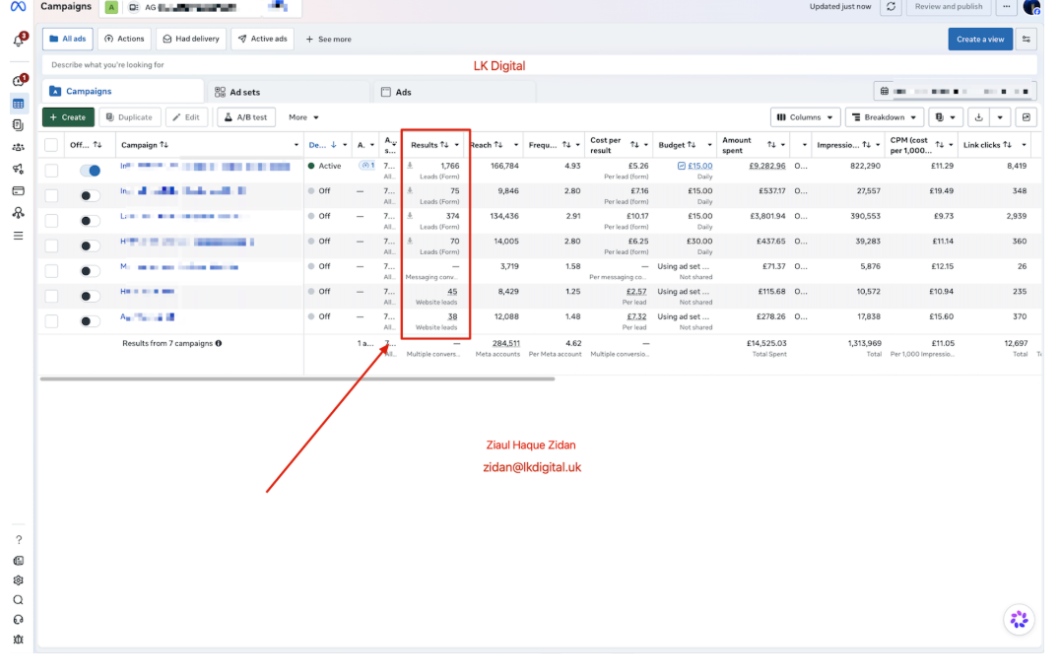Viewport: 1047px width, 654px height.
Task: Open the £15.00 budget link
Action: [700, 166]
